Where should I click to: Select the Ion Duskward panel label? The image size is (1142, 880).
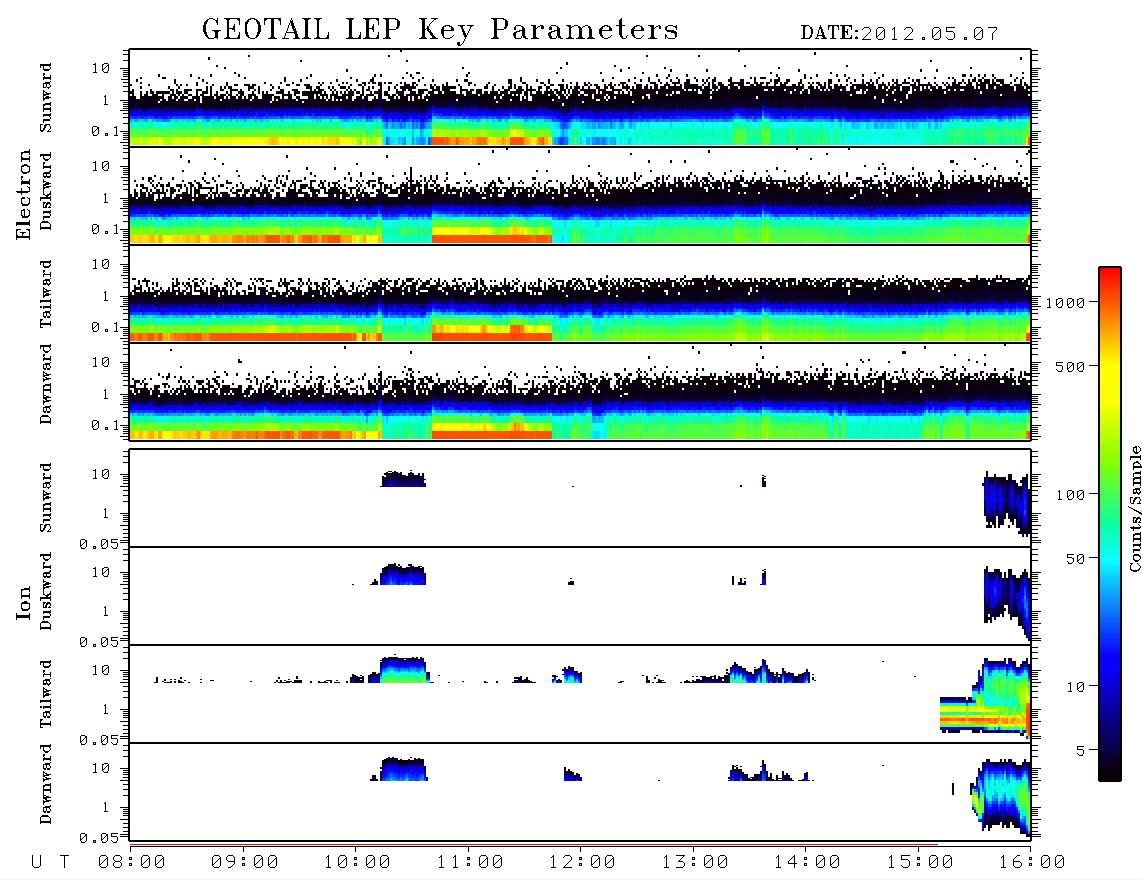pyautogui.click(x=46, y=591)
